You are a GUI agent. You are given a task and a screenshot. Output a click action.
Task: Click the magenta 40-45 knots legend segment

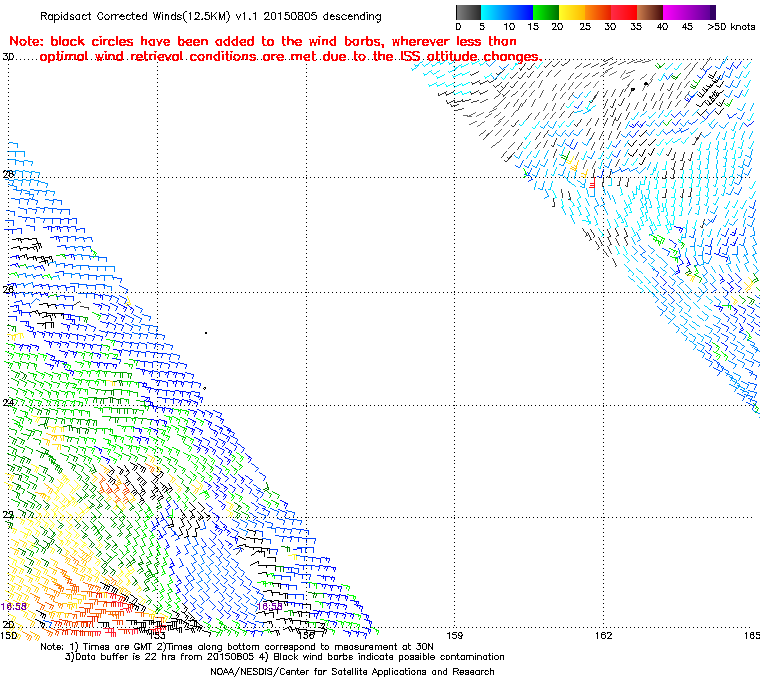point(676,12)
